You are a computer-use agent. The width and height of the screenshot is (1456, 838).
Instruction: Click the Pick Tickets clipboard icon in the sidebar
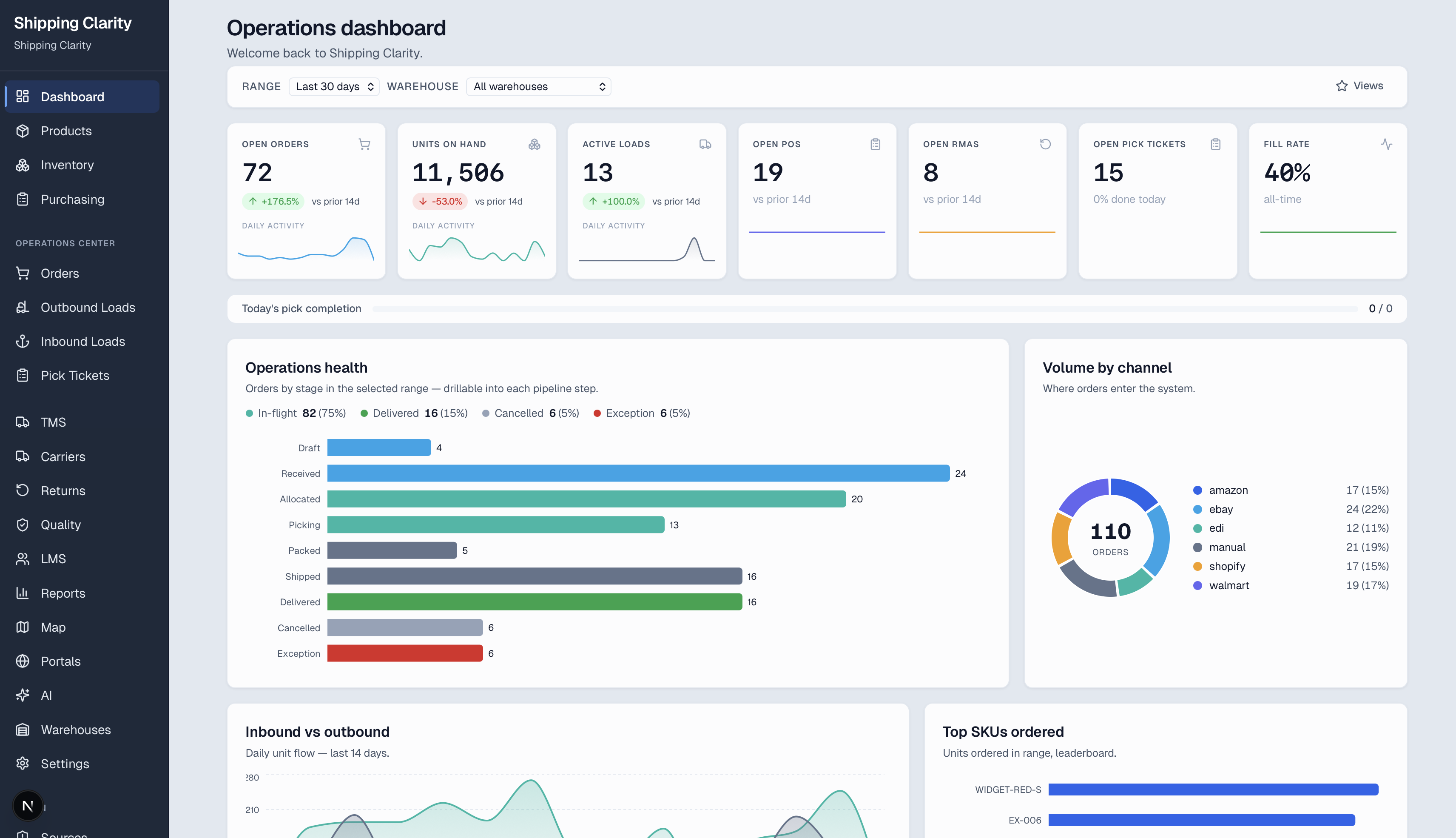tap(23, 375)
